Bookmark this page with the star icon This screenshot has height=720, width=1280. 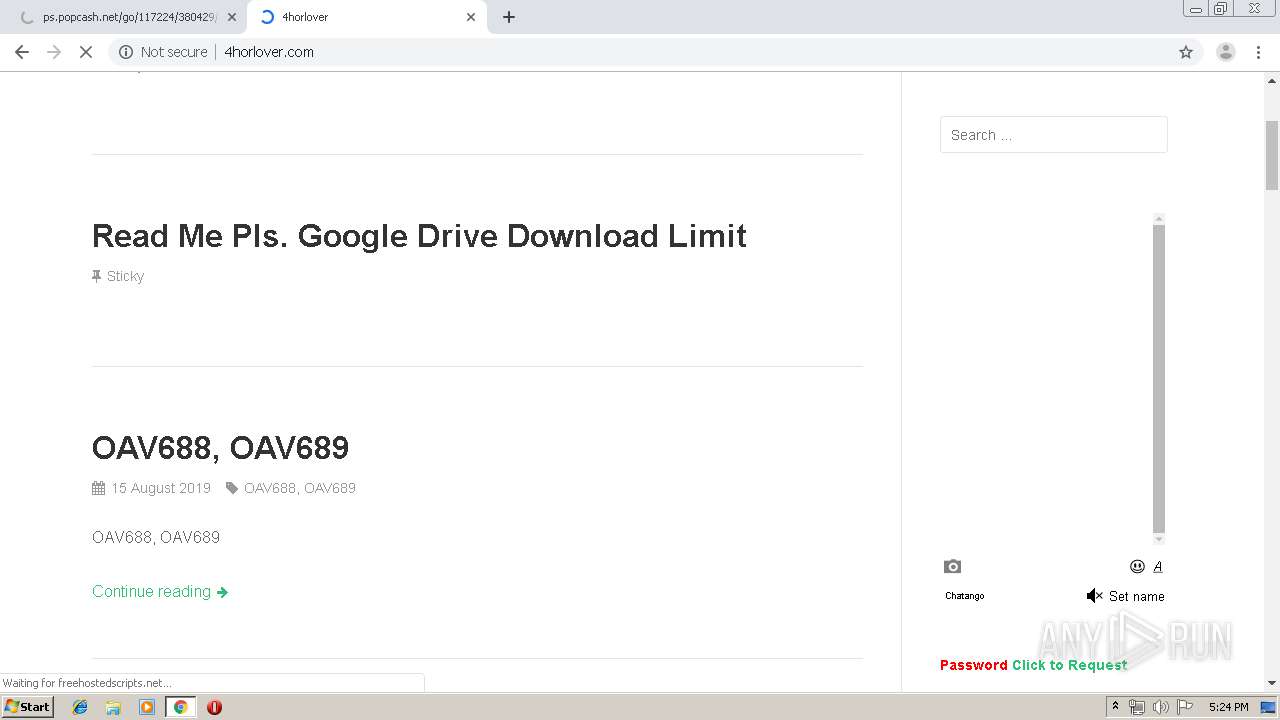pos(1186,52)
